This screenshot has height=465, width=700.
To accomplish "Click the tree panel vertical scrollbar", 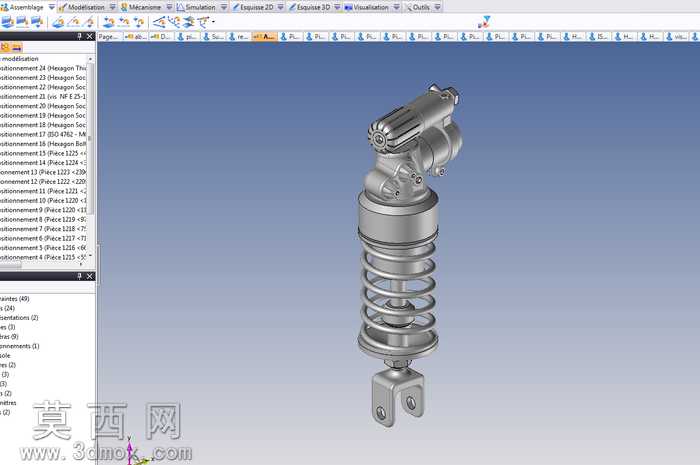I will (x=91, y=139).
